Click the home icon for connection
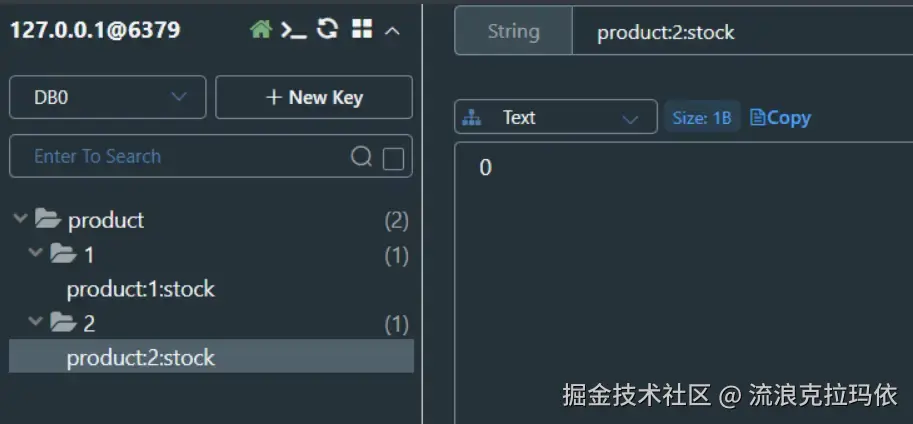 click(x=261, y=30)
